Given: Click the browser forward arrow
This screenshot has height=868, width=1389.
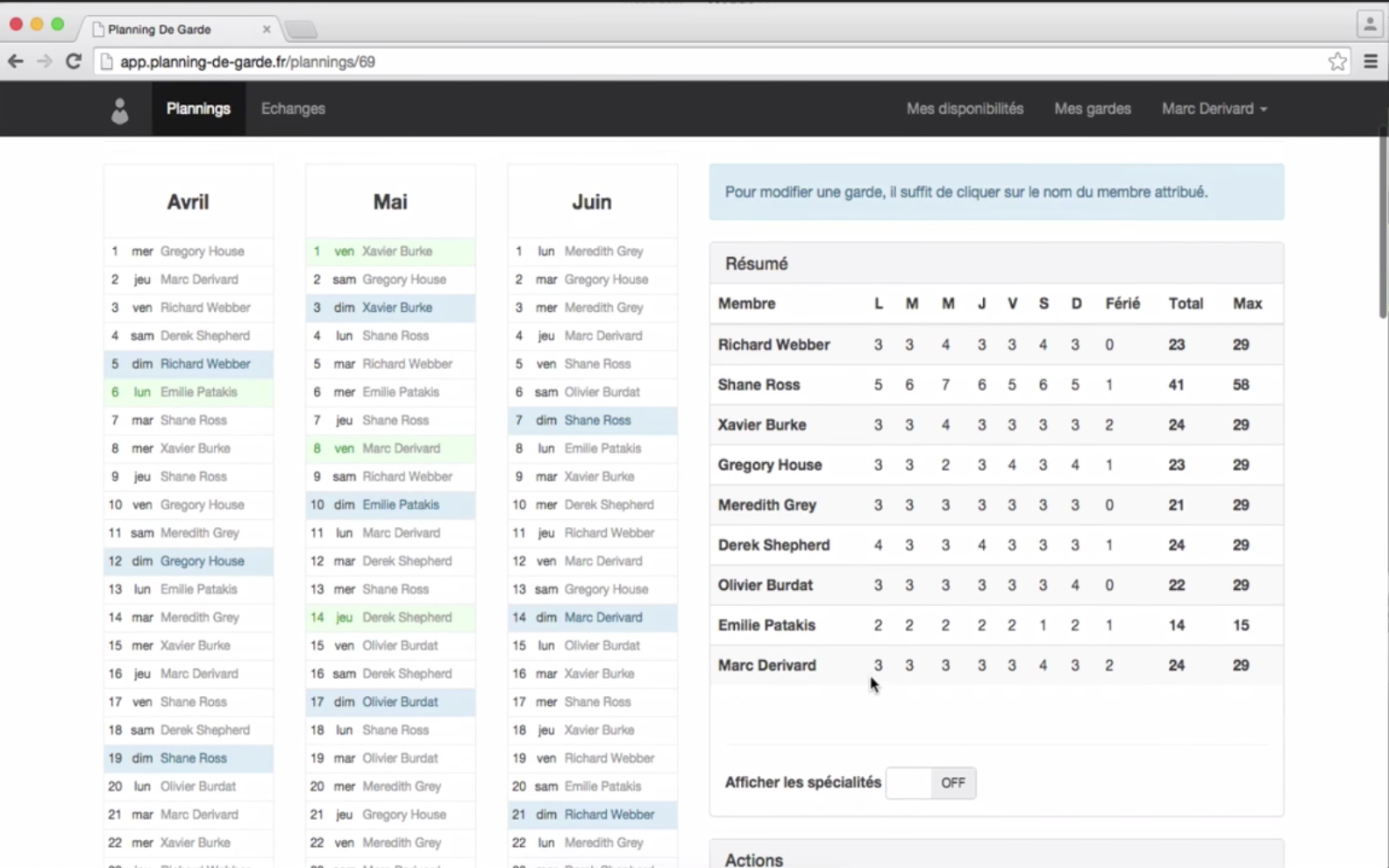Looking at the screenshot, I should click(x=45, y=61).
